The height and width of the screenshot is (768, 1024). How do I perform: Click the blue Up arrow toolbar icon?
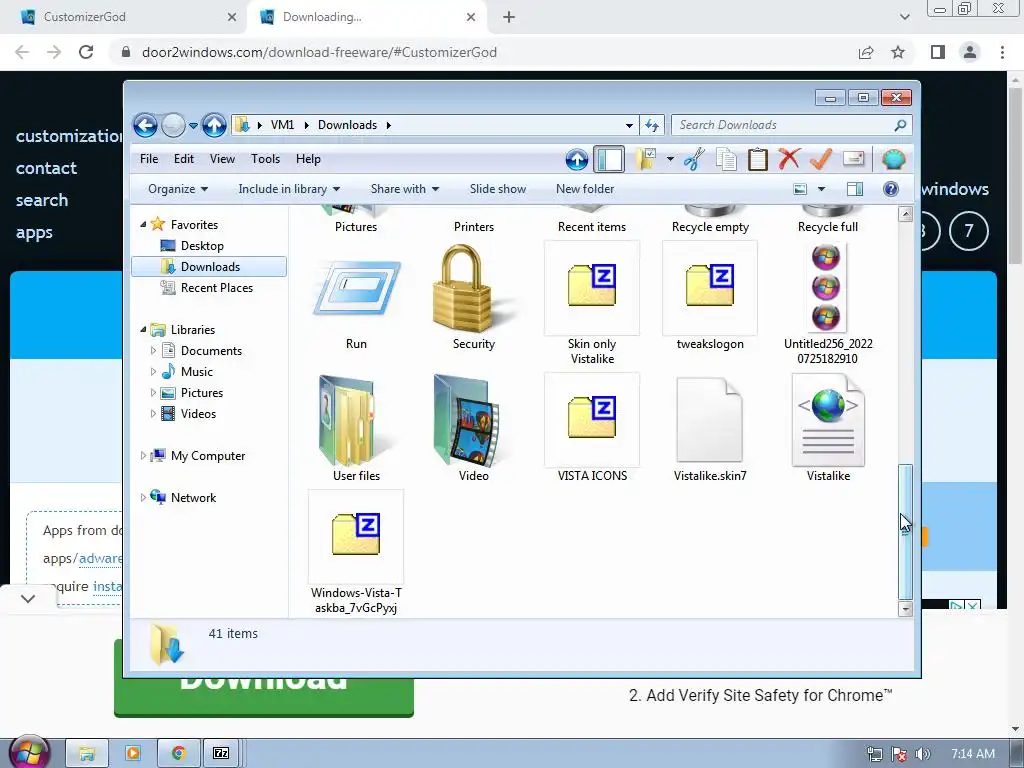pos(577,159)
